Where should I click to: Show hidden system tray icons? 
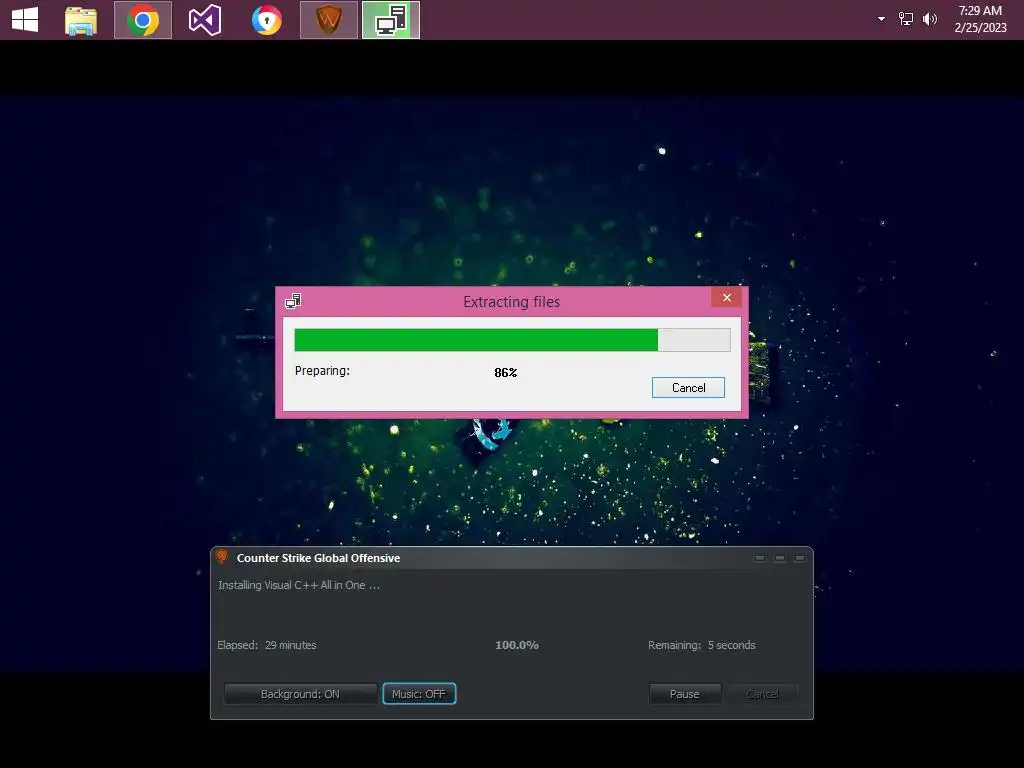[x=881, y=19]
